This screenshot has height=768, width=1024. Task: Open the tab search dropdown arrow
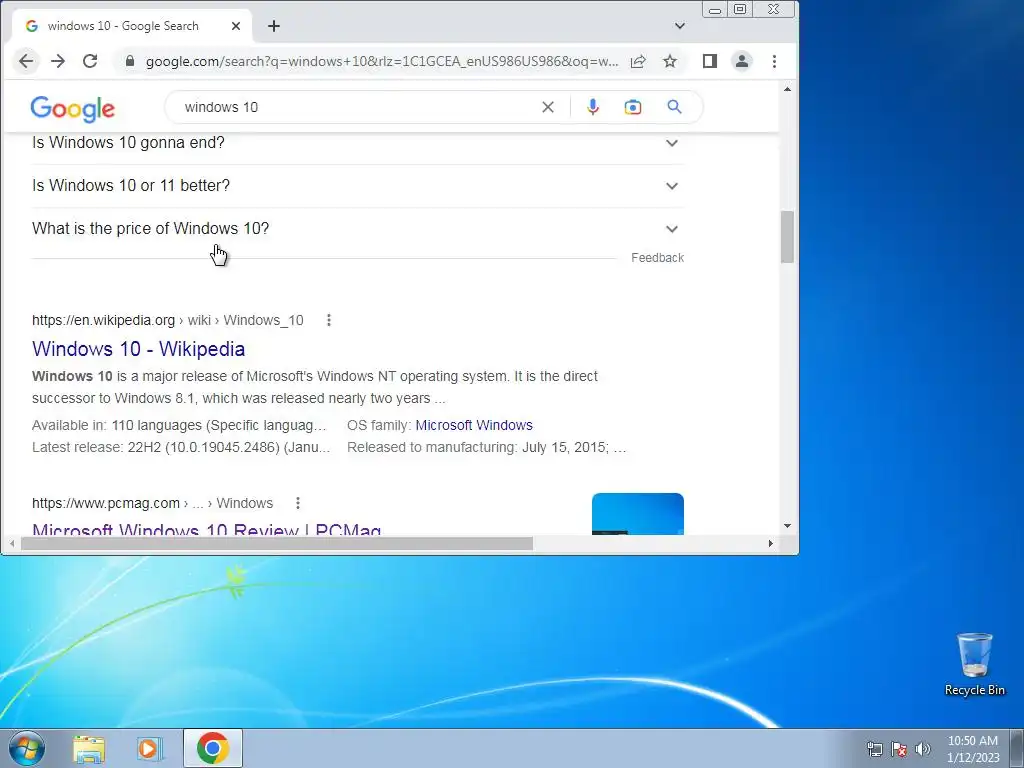(x=680, y=26)
